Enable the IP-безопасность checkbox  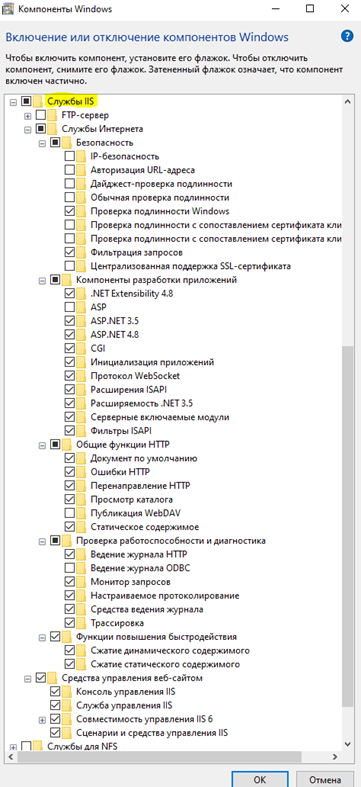70,156
